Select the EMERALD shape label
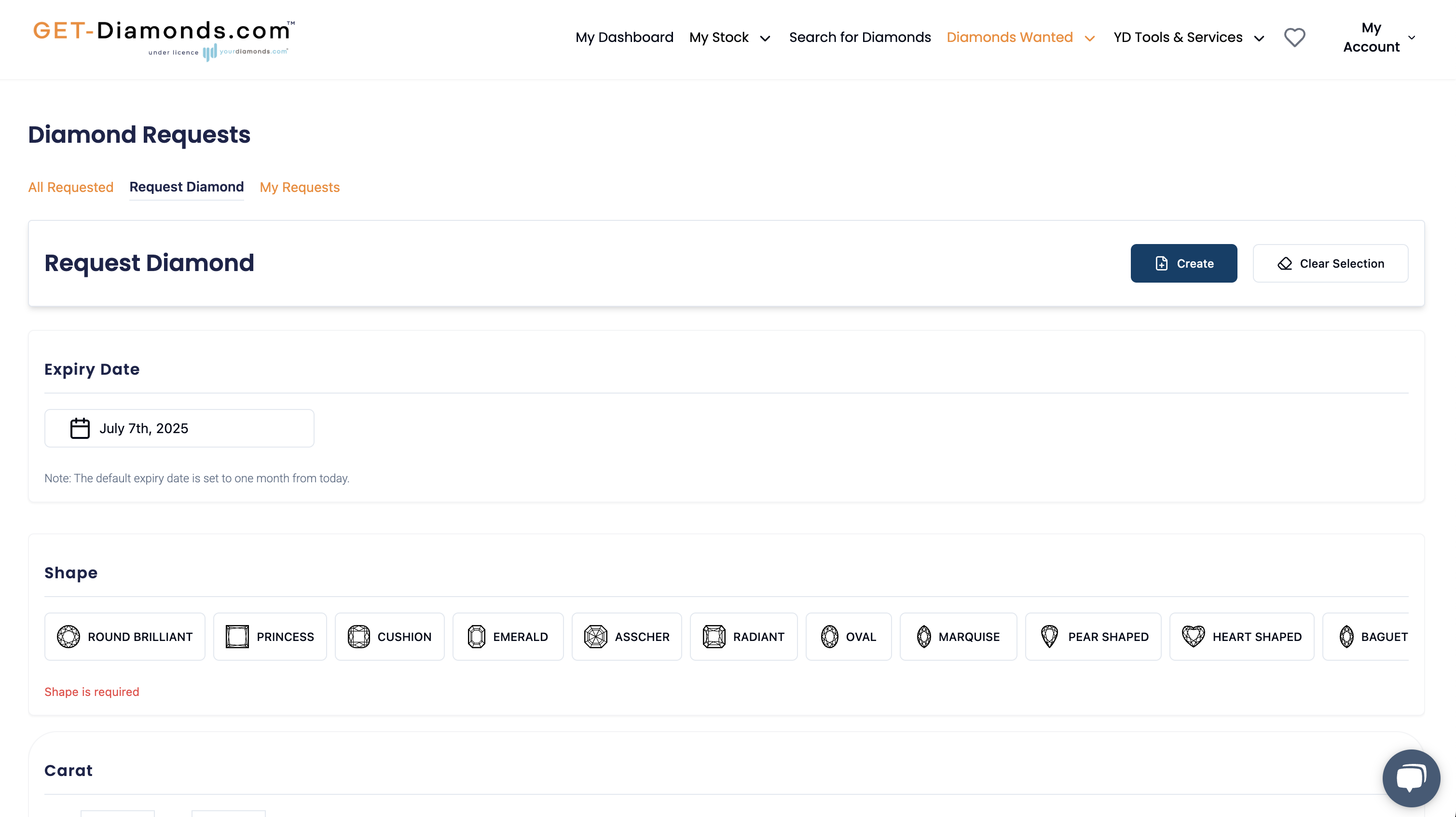This screenshot has width=1456, height=817. [x=521, y=637]
